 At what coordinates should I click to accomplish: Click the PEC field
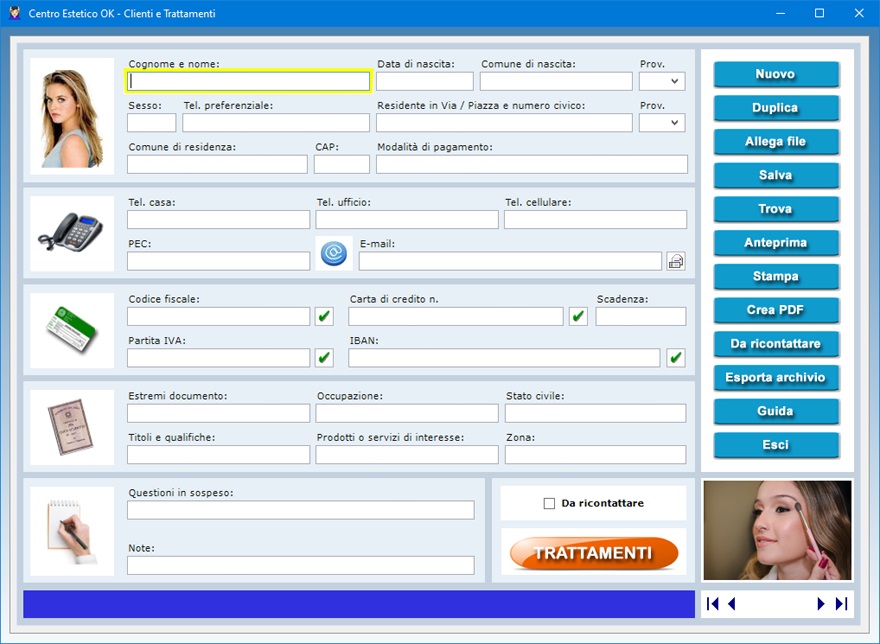tap(218, 261)
